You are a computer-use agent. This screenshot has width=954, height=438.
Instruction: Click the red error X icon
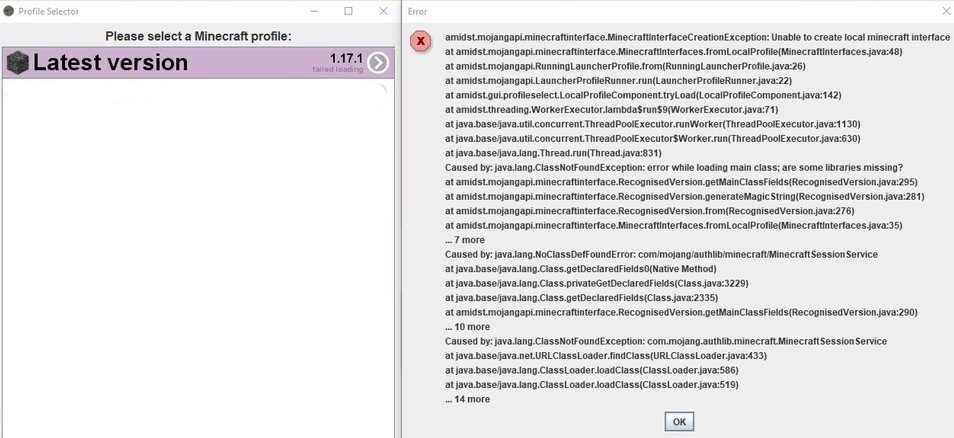tap(420, 41)
